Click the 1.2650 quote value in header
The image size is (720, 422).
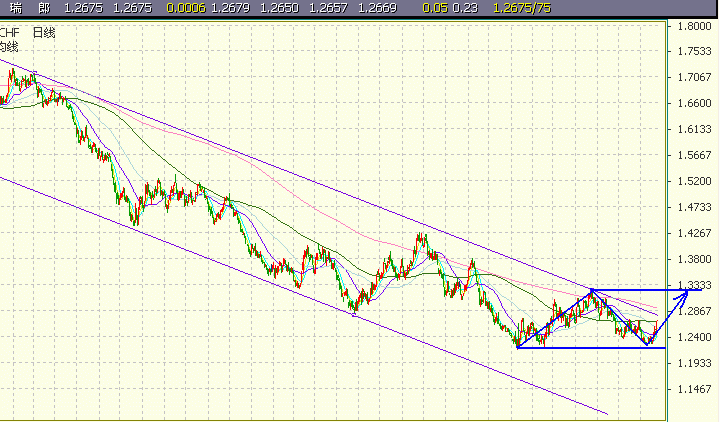(x=279, y=8)
